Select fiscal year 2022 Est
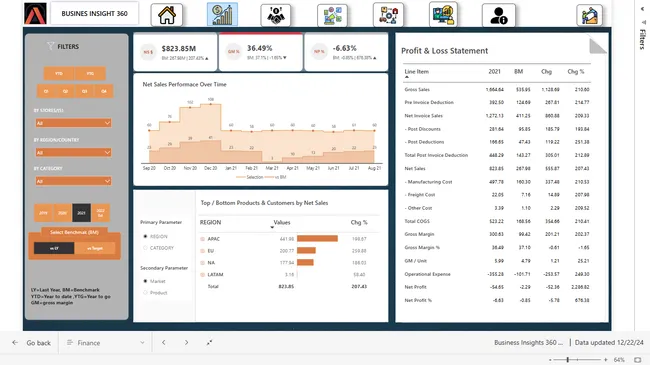Viewport: 650px width, 365px height. click(x=100, y=213)
